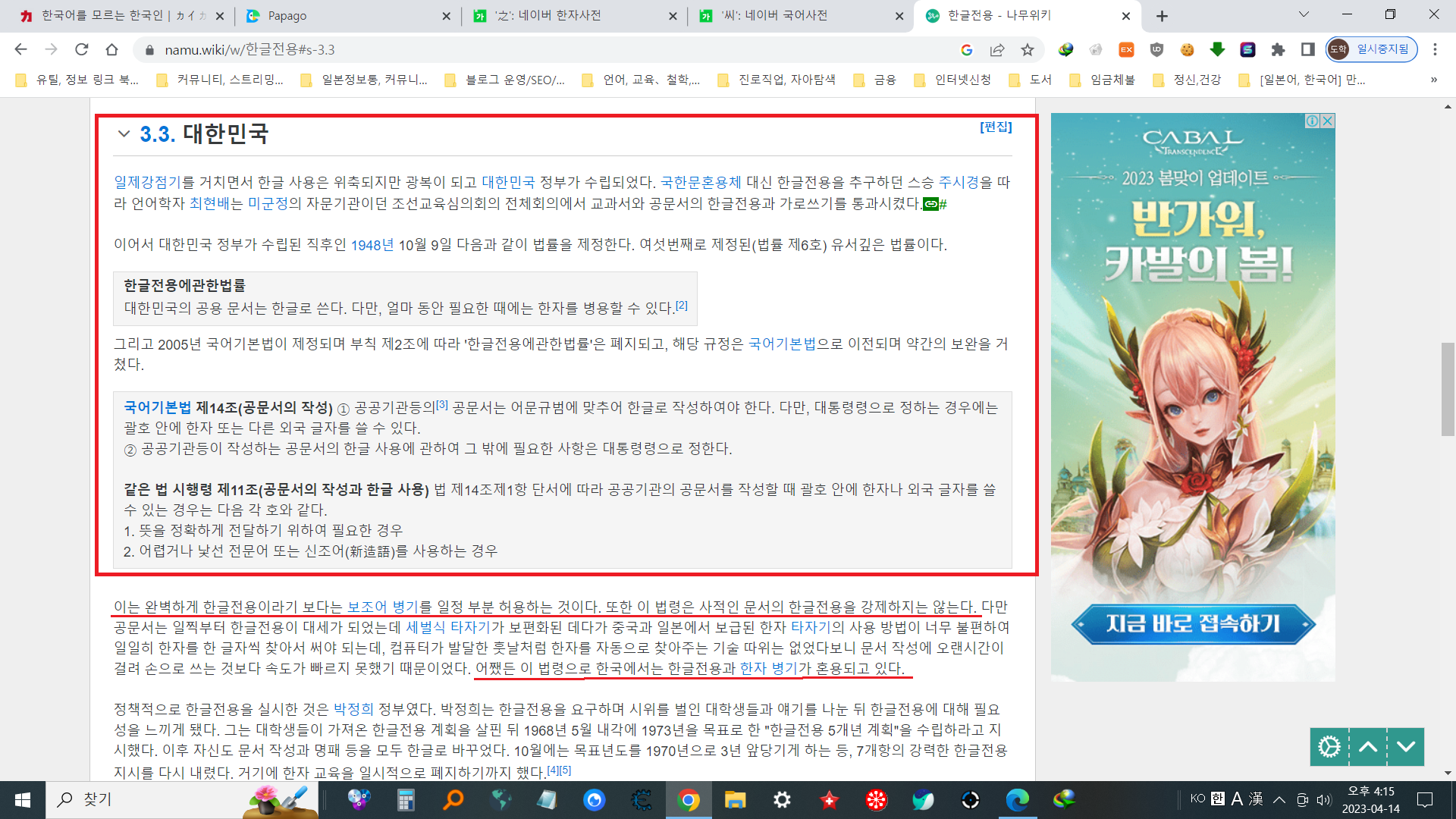Open the tab search dropdown arrow
The width and height of the screenshot is (1456, 819).
(1304, 14)
